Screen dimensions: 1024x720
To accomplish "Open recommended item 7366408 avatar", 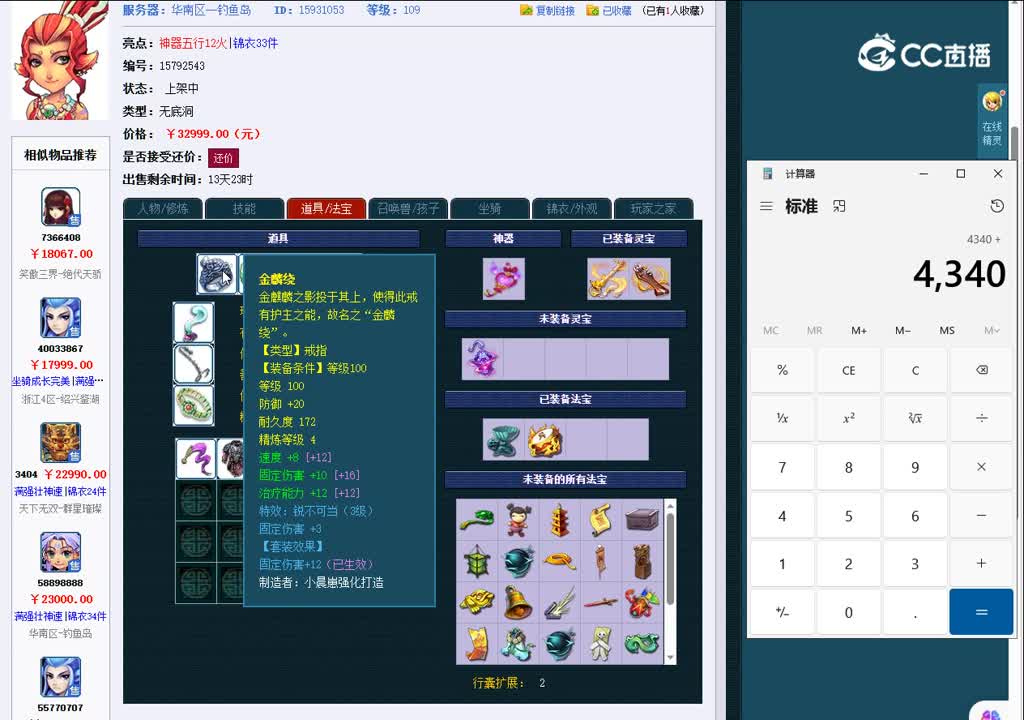I will [61, 206].
